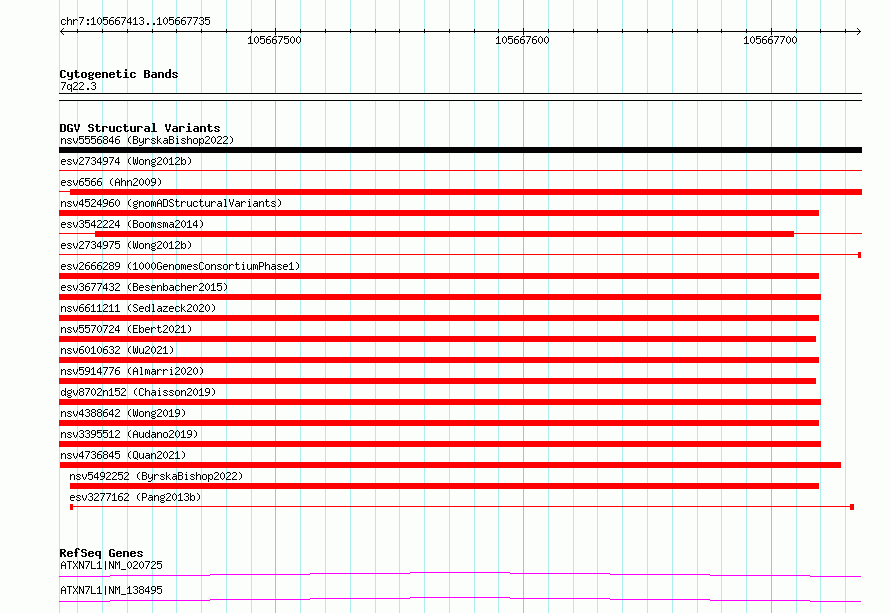
Task: Select red bar under esv3677432 (Besenbacher2015)
Action: (440, 297)
